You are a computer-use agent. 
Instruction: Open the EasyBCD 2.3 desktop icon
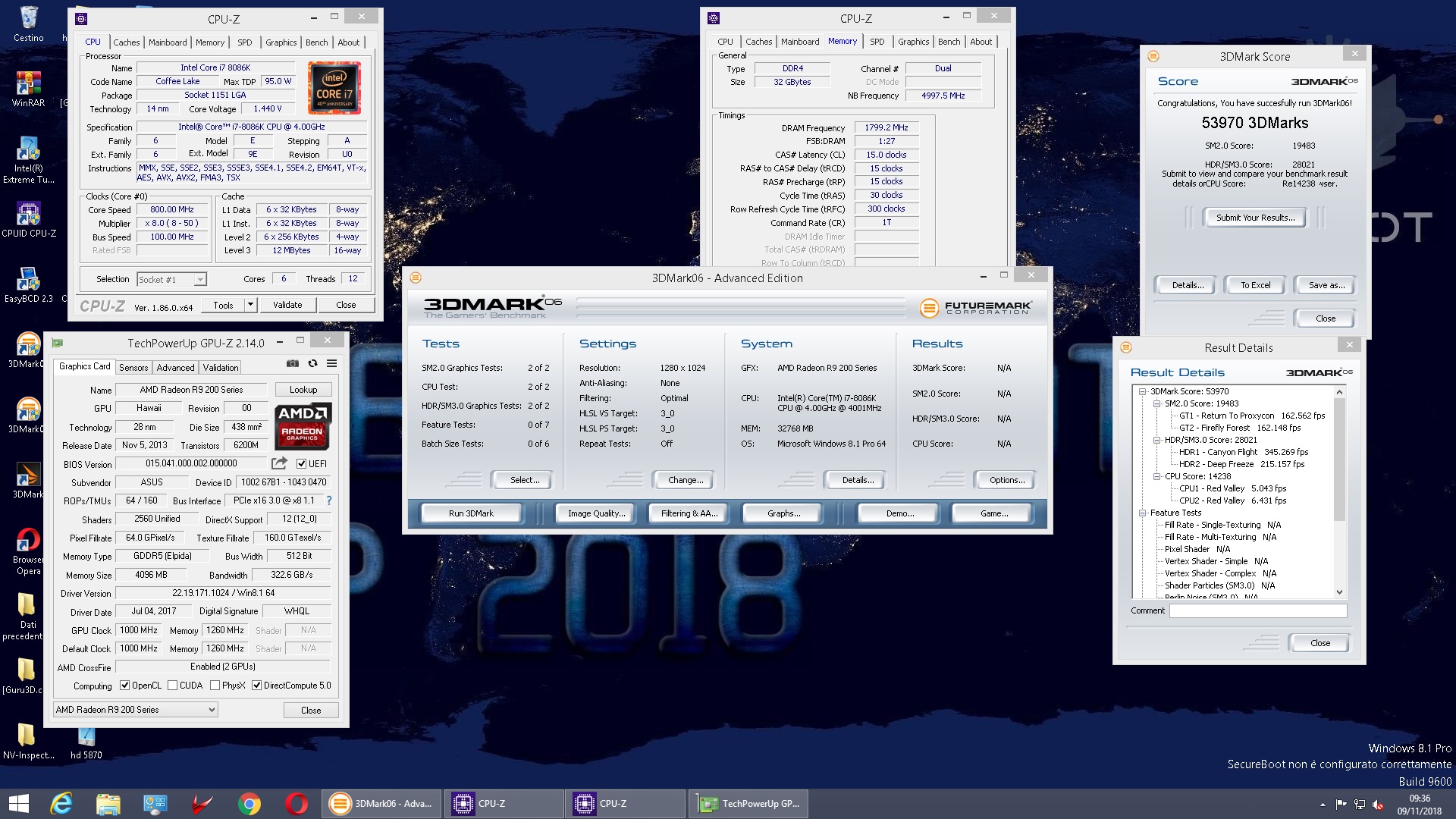click(x=28, y=285)
